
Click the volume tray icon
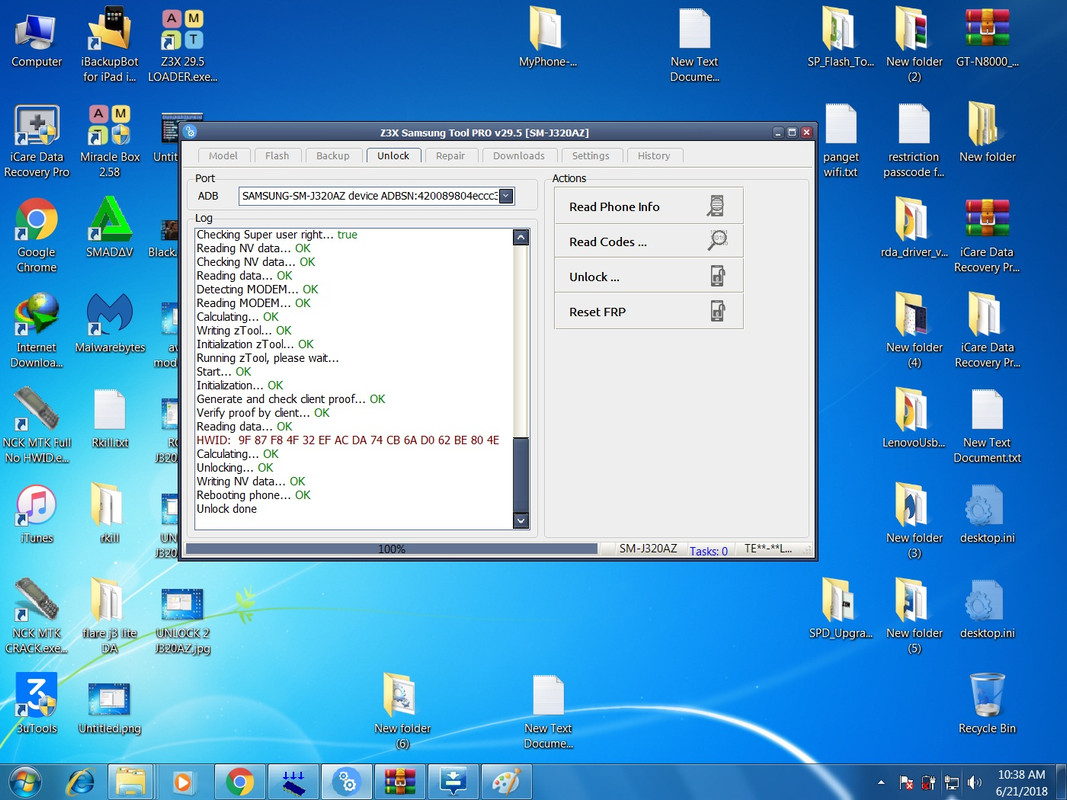pyautogui.click(x=974, y=783)
